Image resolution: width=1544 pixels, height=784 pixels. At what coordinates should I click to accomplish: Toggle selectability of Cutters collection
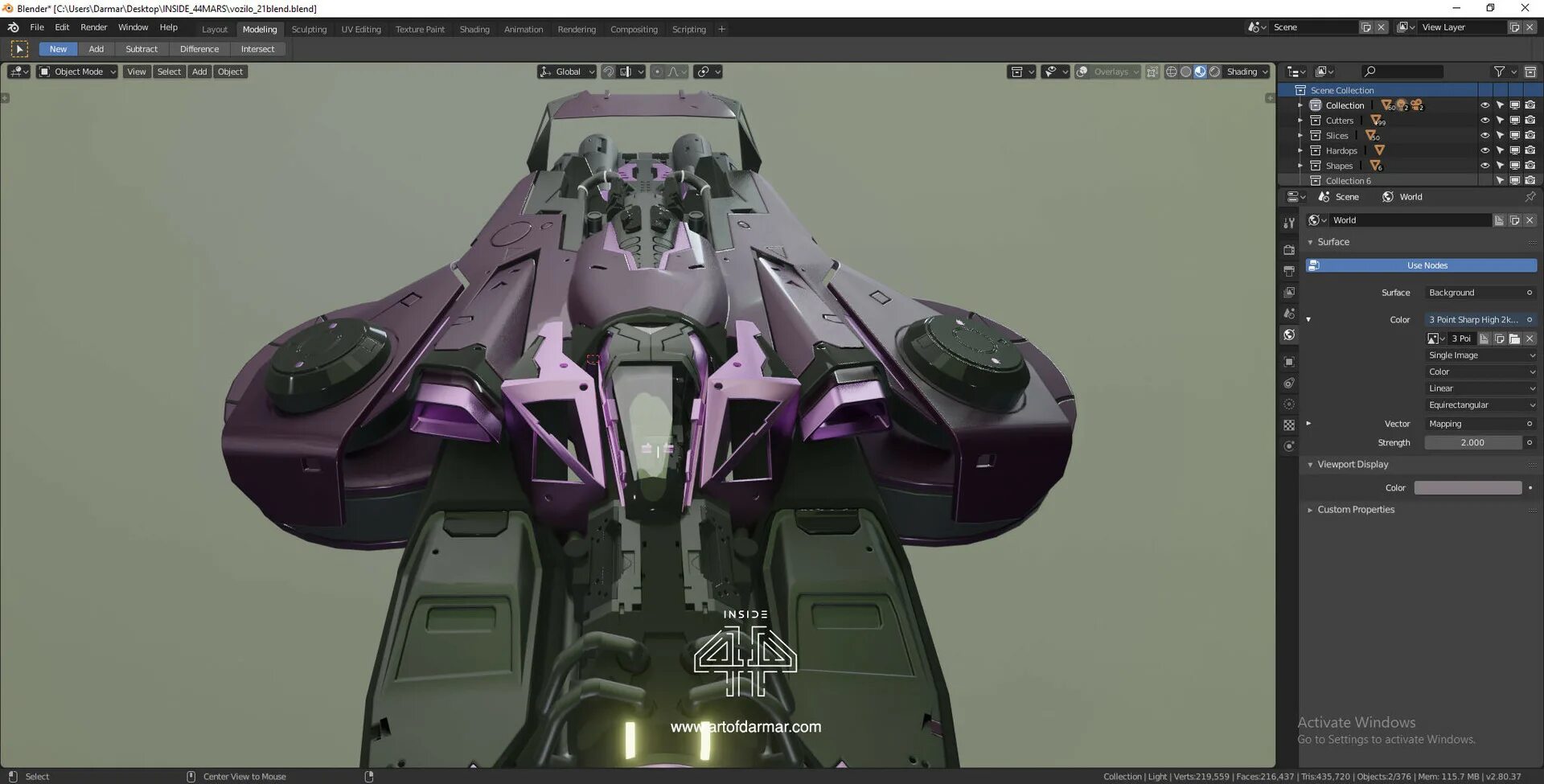coord(1500,121)
